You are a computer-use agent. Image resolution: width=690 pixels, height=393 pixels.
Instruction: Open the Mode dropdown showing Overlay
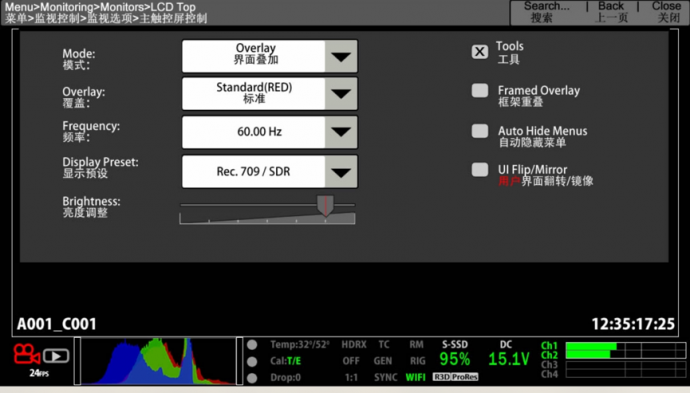(270, 56)
